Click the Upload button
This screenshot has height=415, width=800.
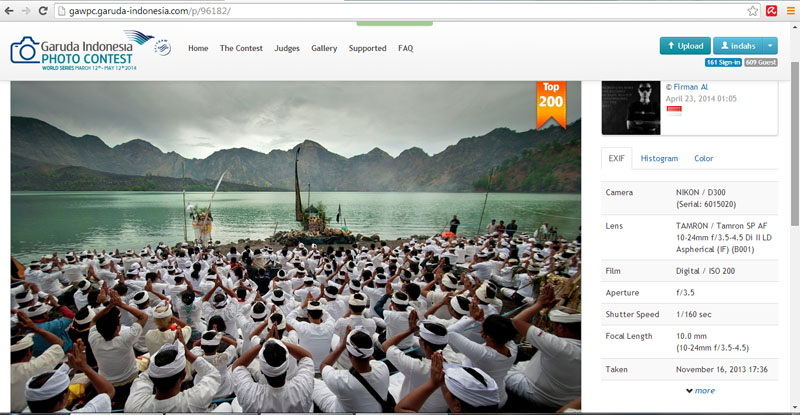pyautogui.click(x=685, y=46)
